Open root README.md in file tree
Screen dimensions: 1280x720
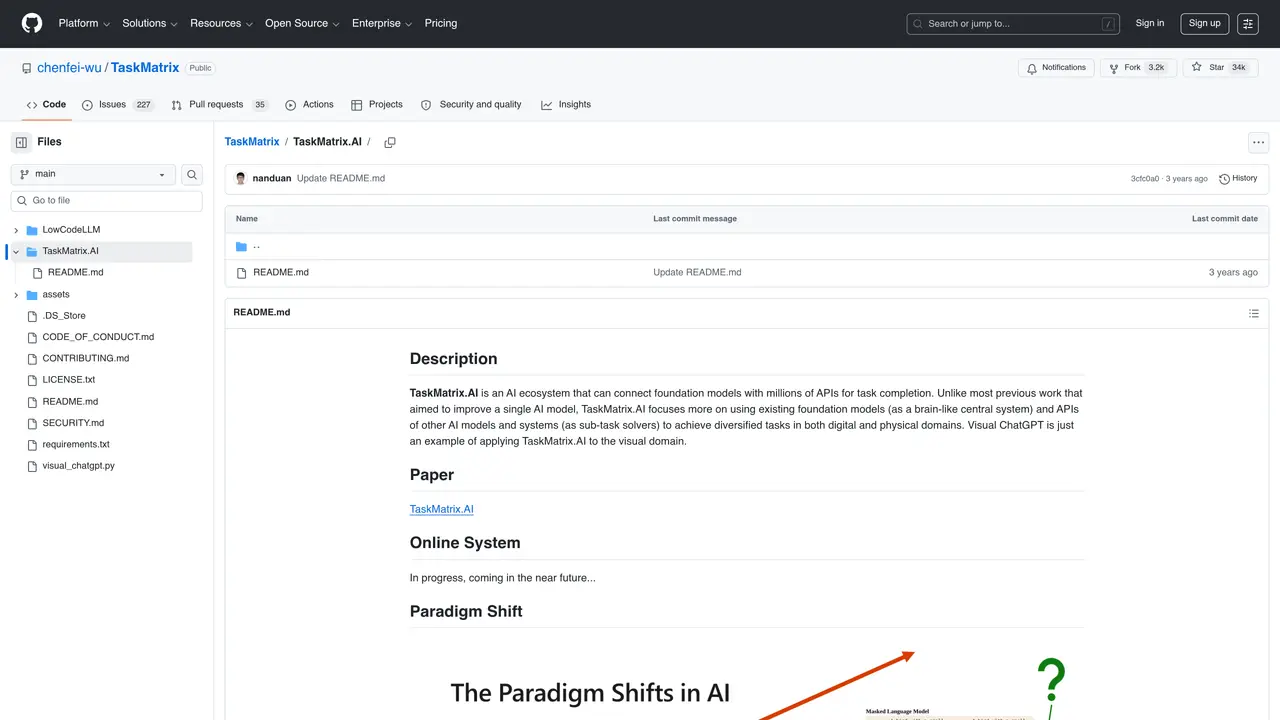(x=70, y=401)
